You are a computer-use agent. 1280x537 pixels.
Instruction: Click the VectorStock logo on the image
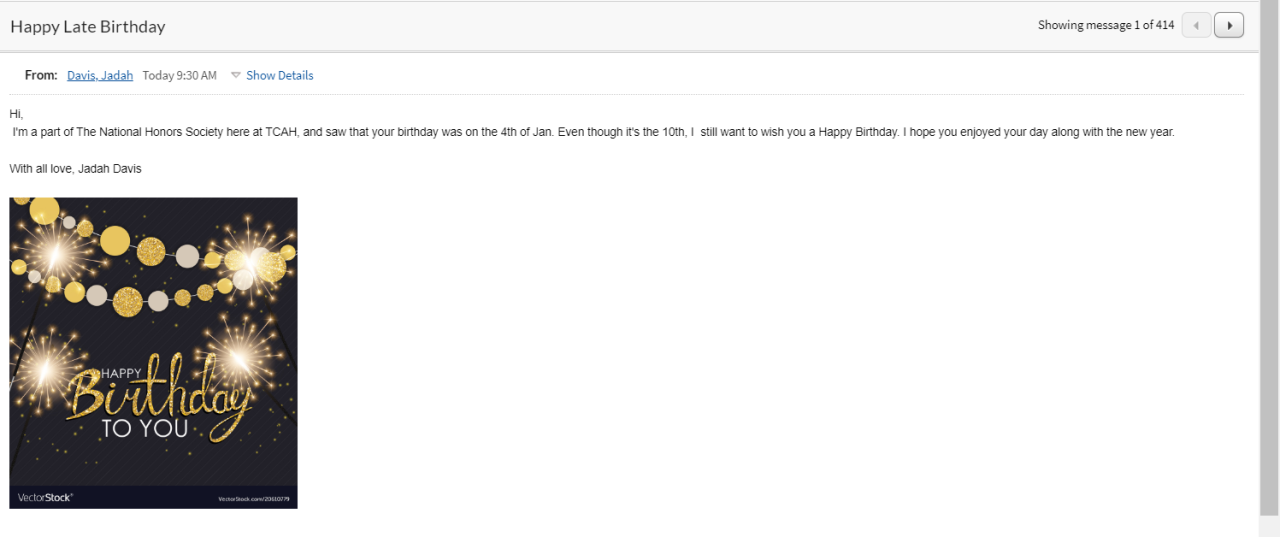46,497
